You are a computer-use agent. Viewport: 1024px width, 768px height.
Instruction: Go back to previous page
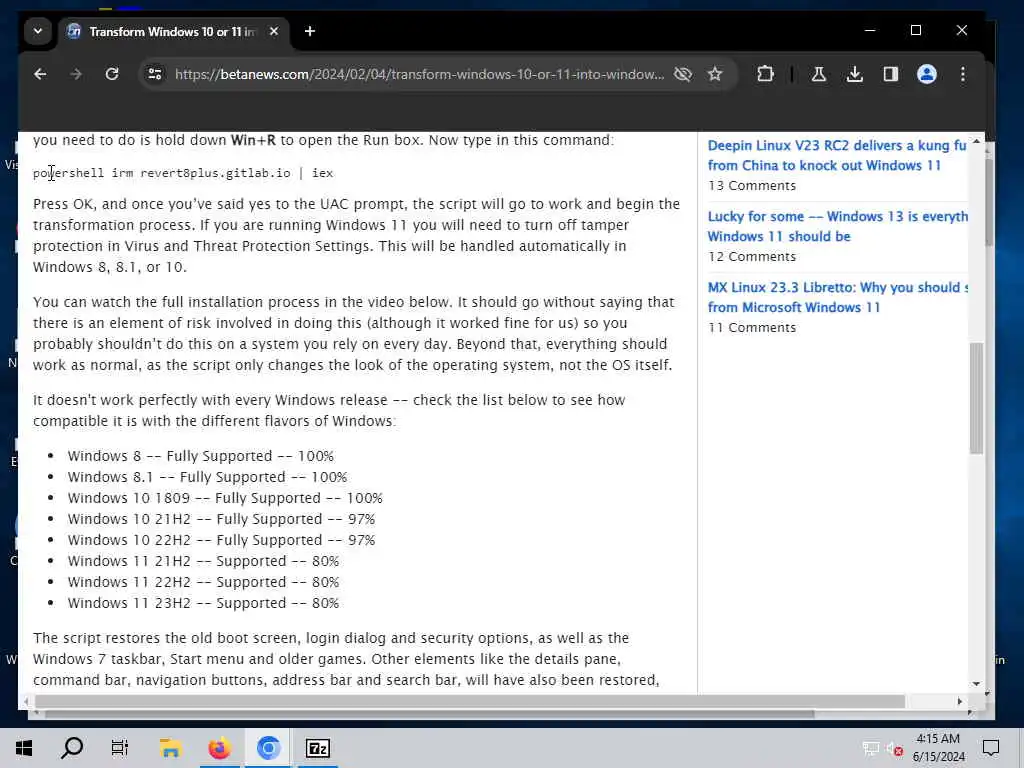coord(40,74)
